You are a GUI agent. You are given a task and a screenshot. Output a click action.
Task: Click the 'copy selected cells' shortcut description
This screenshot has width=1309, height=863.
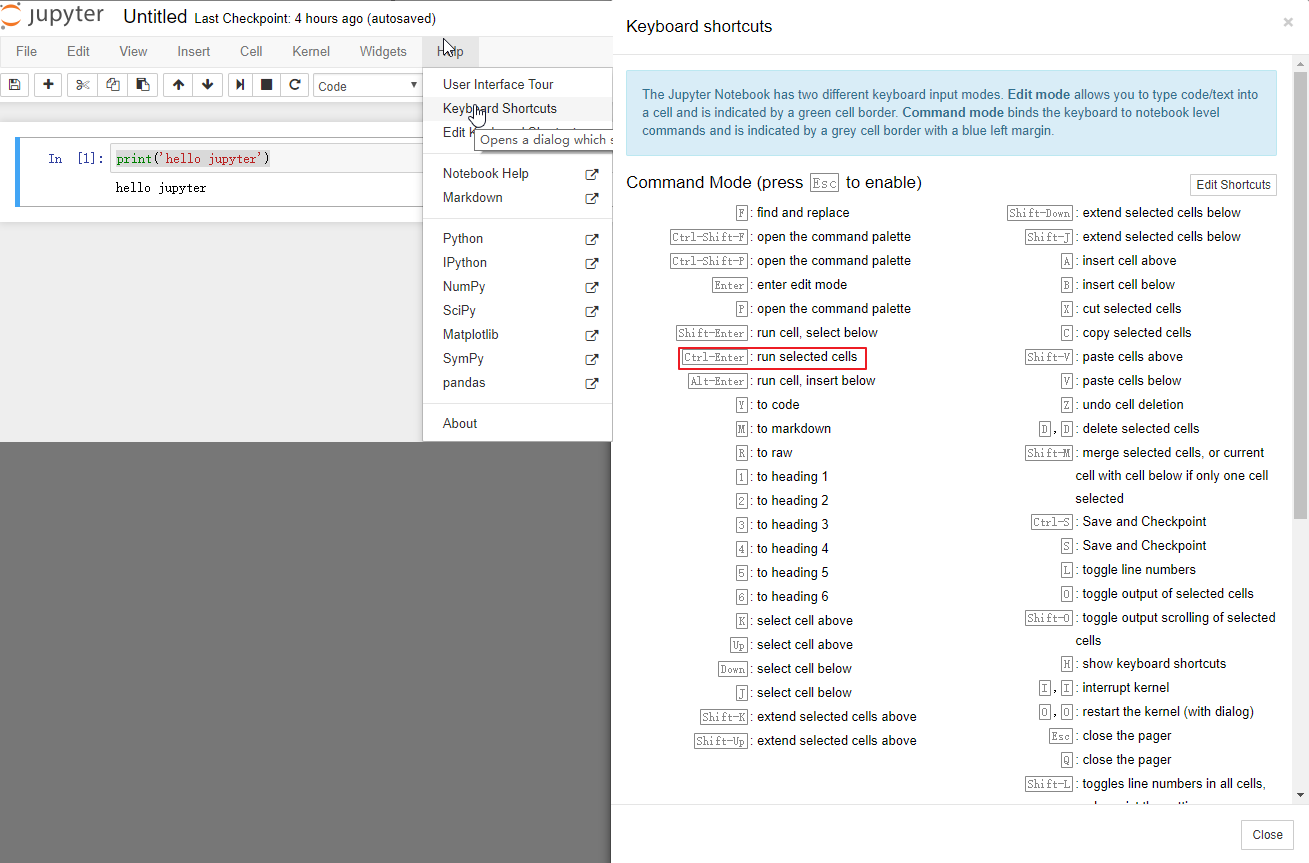[1137, 333]
